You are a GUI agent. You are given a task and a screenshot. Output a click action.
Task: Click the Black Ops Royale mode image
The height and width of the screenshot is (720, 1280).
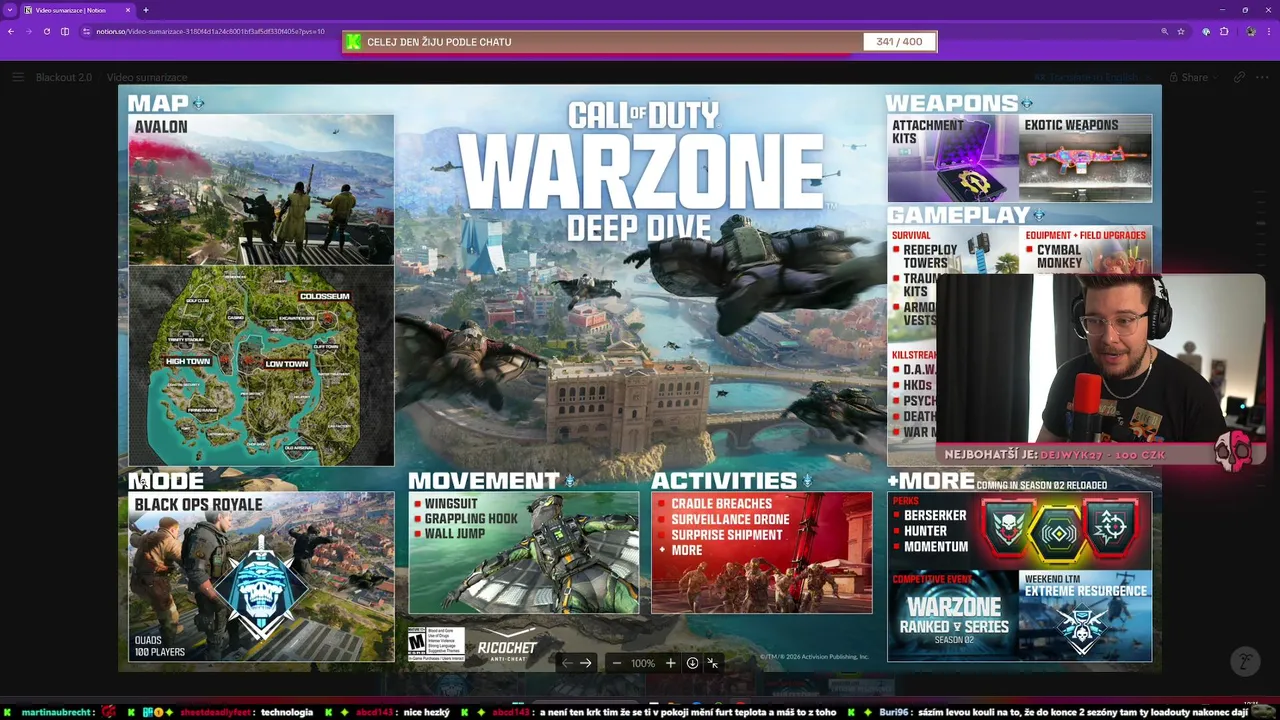[261, 576]
